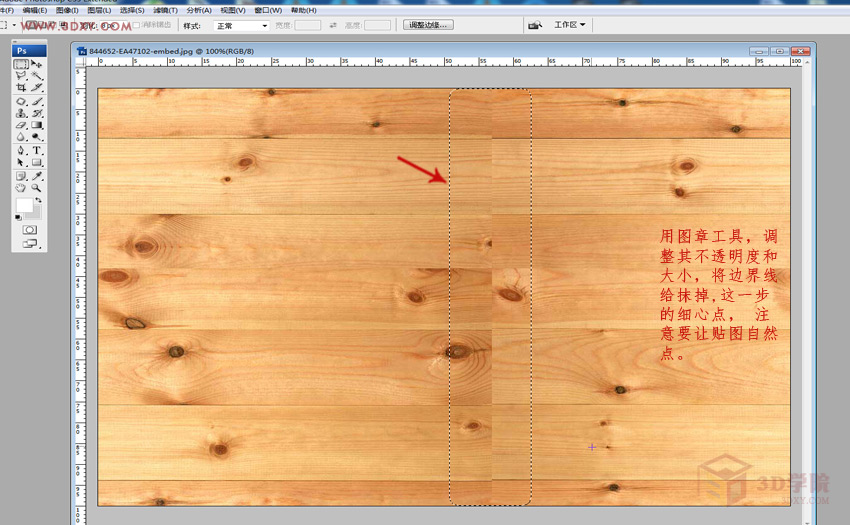850x525 pixels.
Task: Open the 选择(S) menu
Action: point(132,10)
